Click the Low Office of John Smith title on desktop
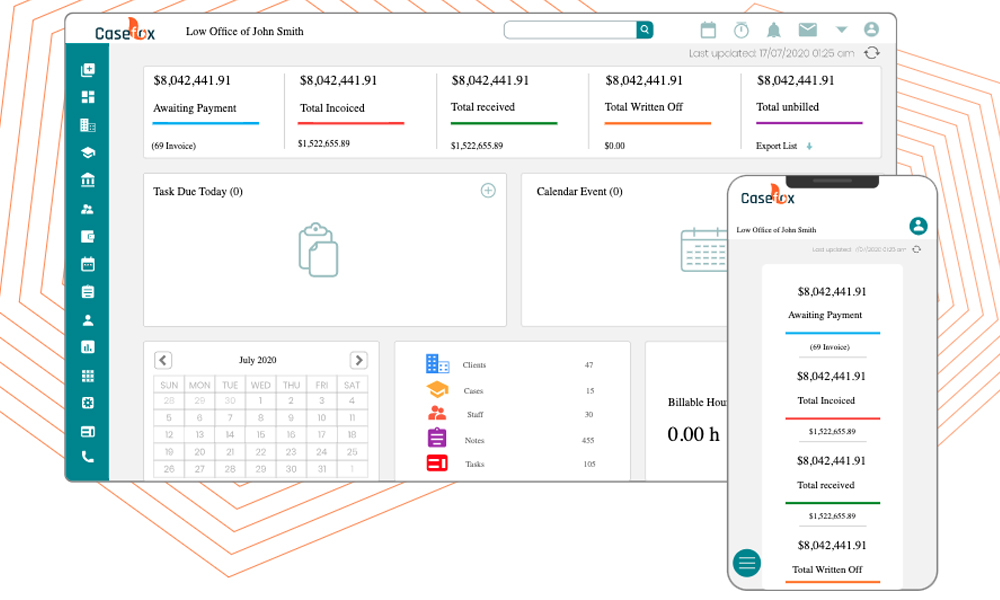The width and height of the screenshot is (1000, 600). pos(245,31)
